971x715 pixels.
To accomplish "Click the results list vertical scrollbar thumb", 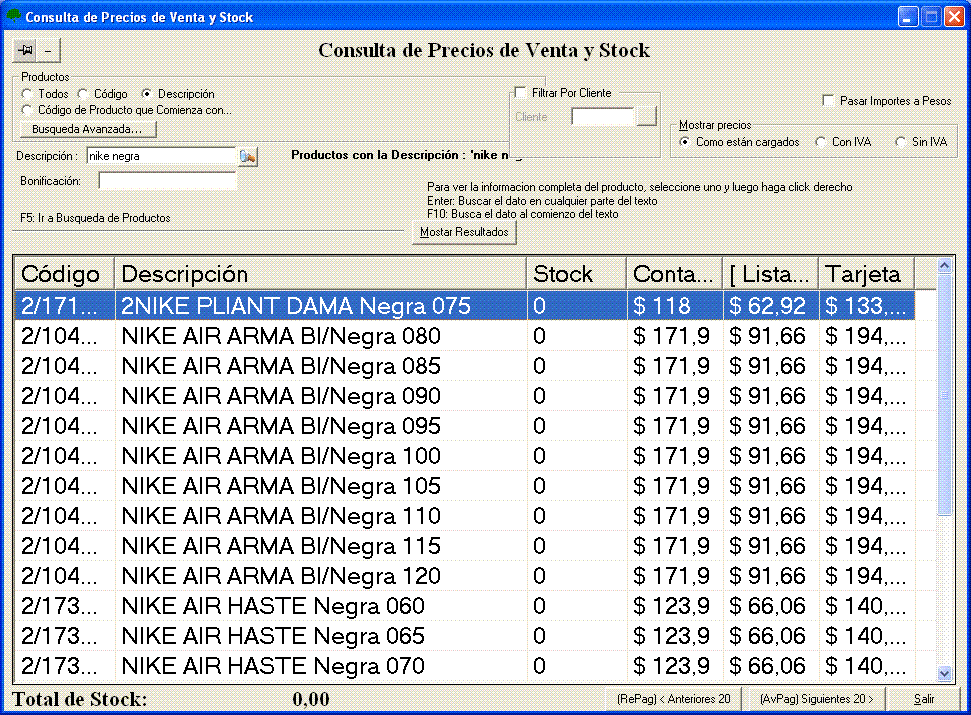I will (x=944, y=394).
